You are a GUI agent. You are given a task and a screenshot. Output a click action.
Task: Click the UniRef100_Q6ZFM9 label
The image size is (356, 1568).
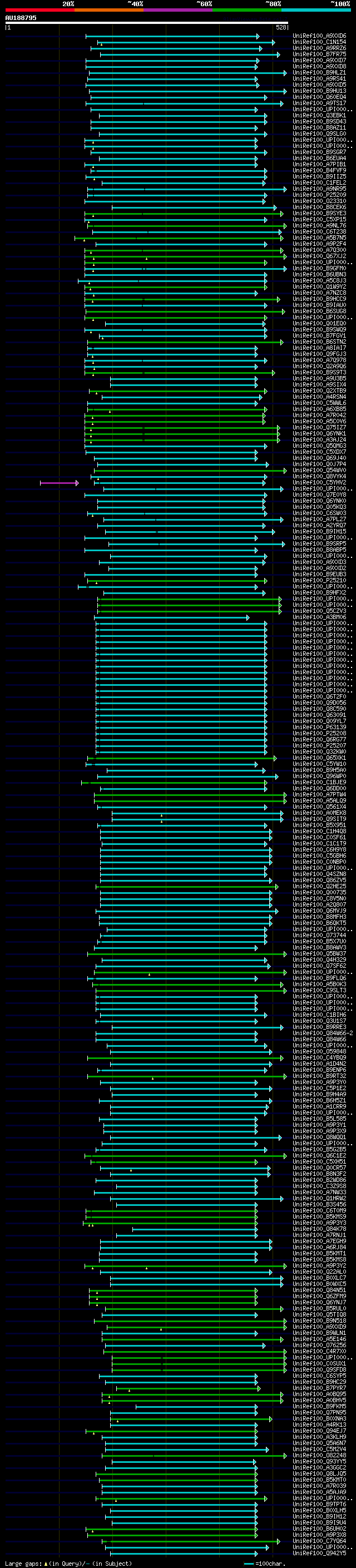[x=319, y=1296]
